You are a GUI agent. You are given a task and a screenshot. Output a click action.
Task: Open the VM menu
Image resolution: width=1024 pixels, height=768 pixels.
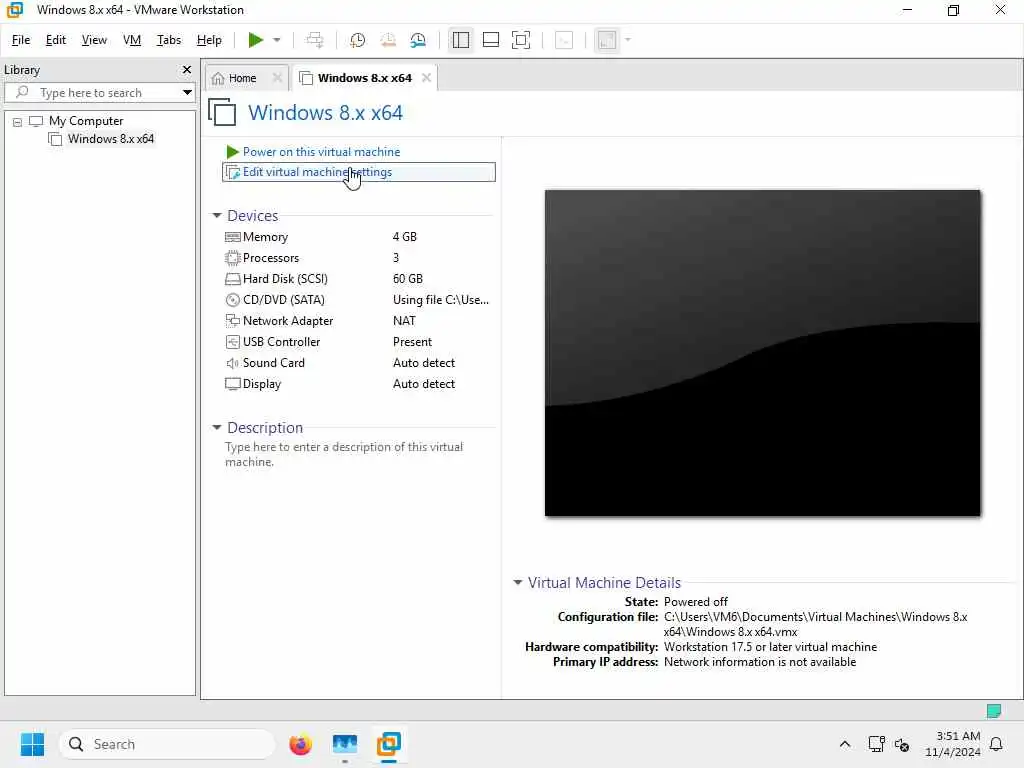pyautogui.click(x=132, y=40)
